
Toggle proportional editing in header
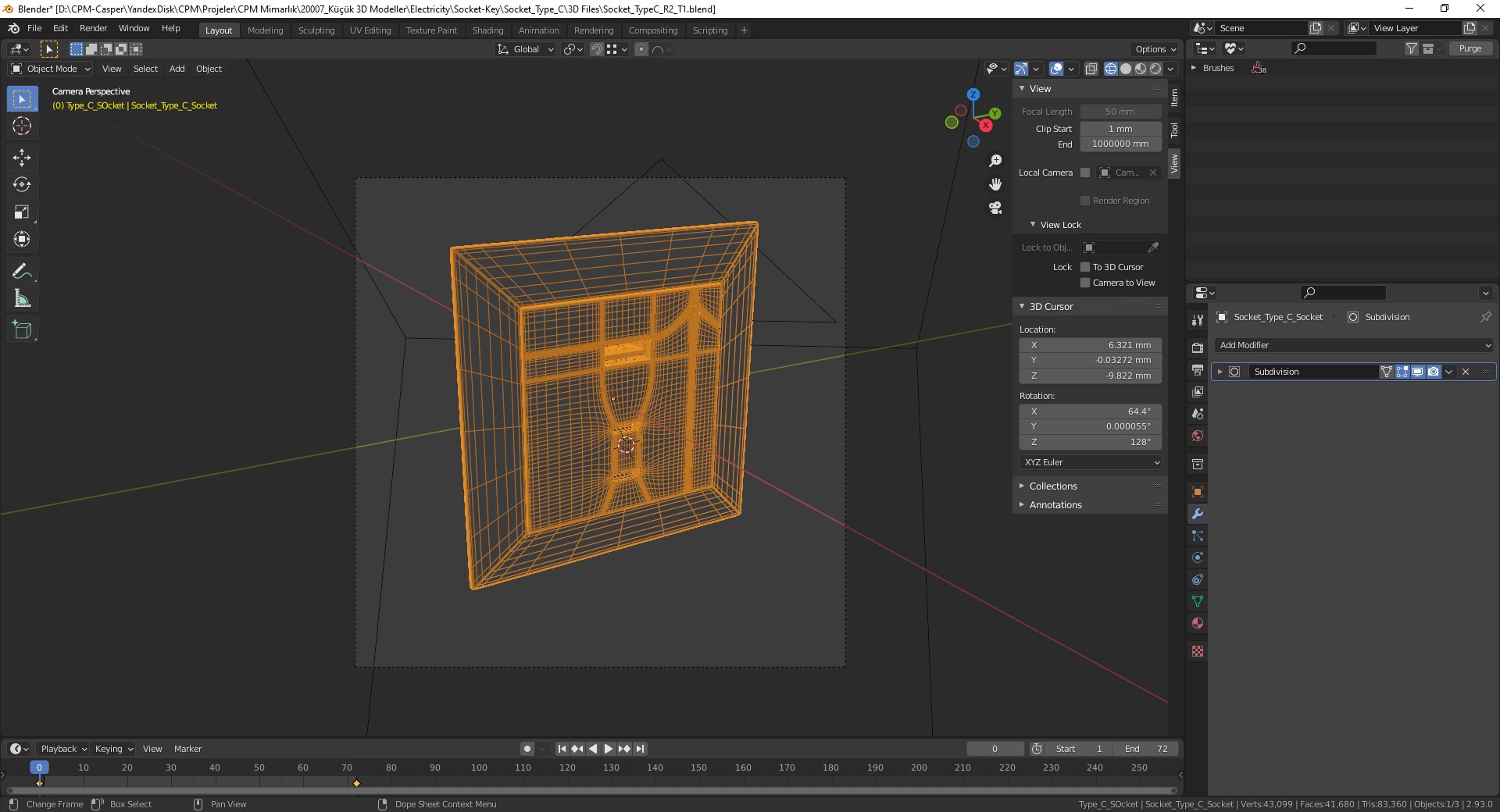coord(641,49)
